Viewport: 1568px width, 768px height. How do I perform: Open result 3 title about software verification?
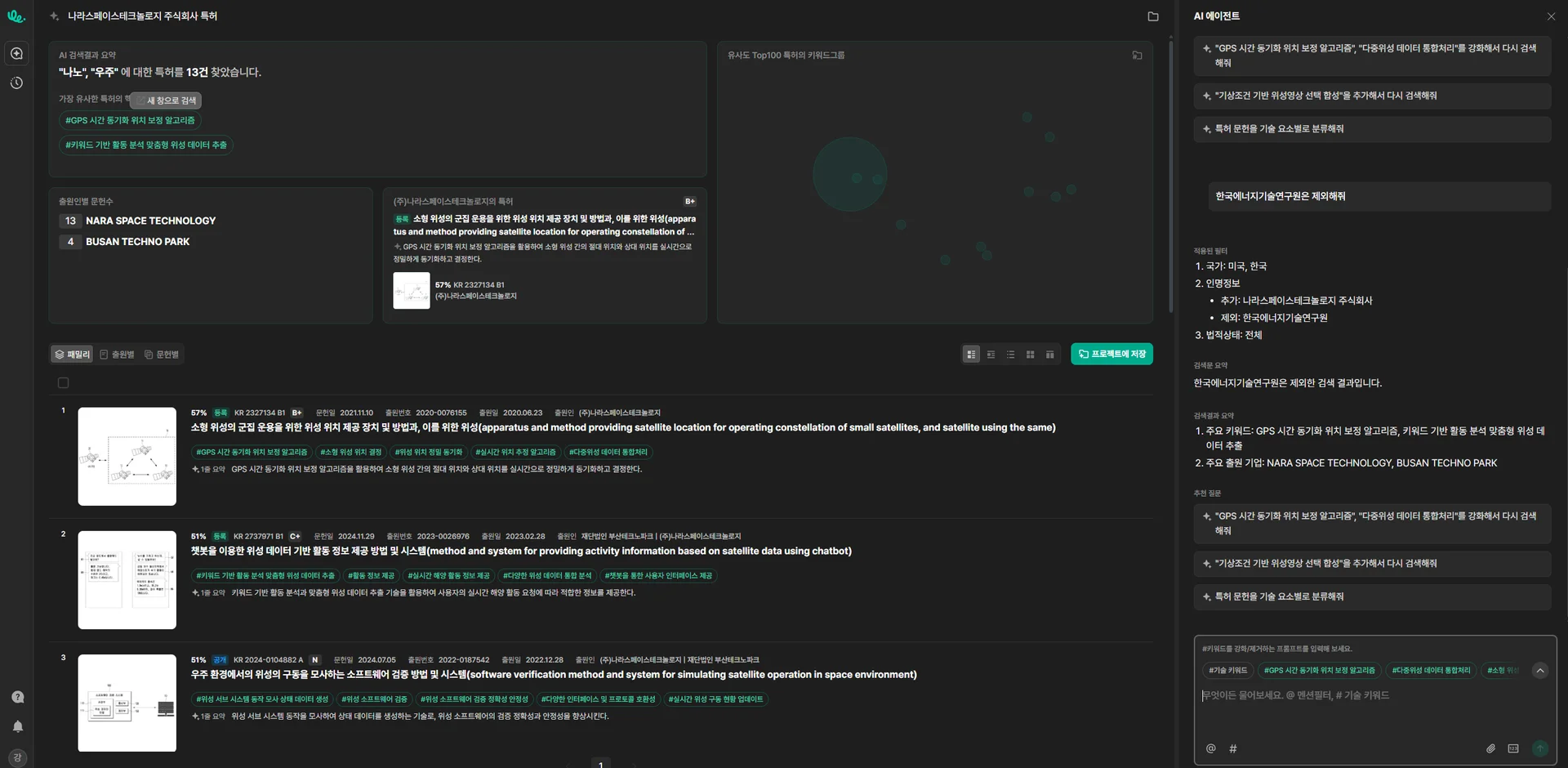(554, 675)
